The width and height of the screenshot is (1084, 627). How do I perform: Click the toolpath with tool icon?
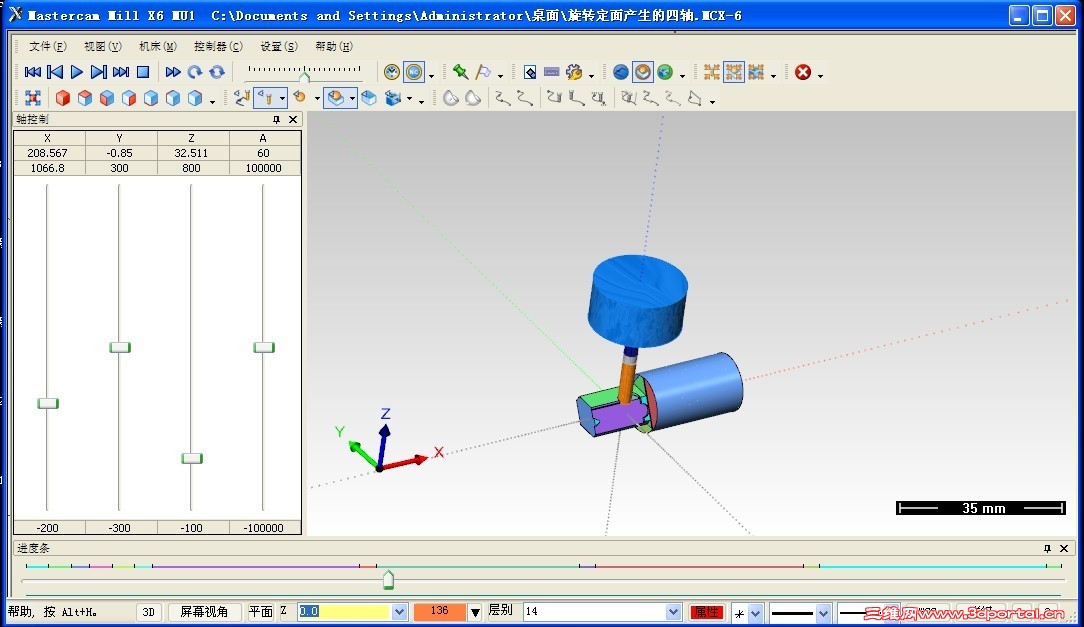click(241, 98)
